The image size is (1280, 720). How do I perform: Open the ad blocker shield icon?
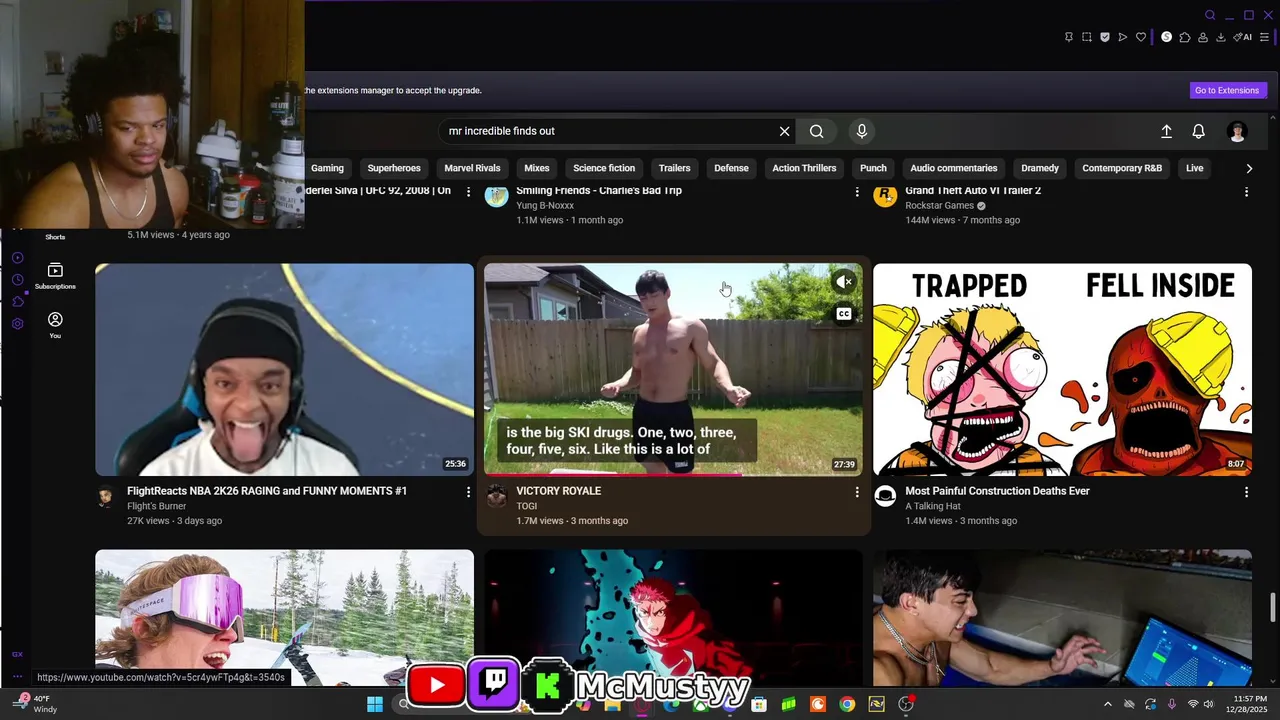click(x=1105, y=37)
